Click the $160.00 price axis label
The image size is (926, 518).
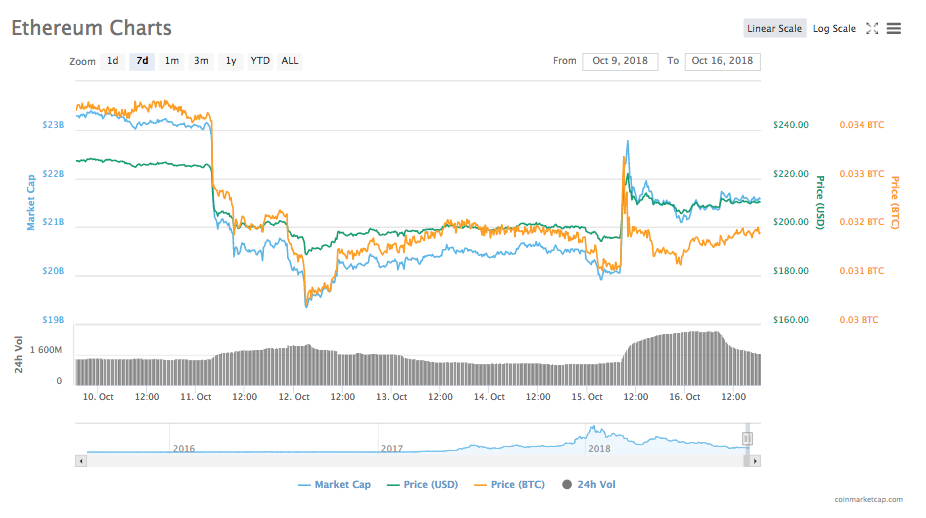(791, 320)
